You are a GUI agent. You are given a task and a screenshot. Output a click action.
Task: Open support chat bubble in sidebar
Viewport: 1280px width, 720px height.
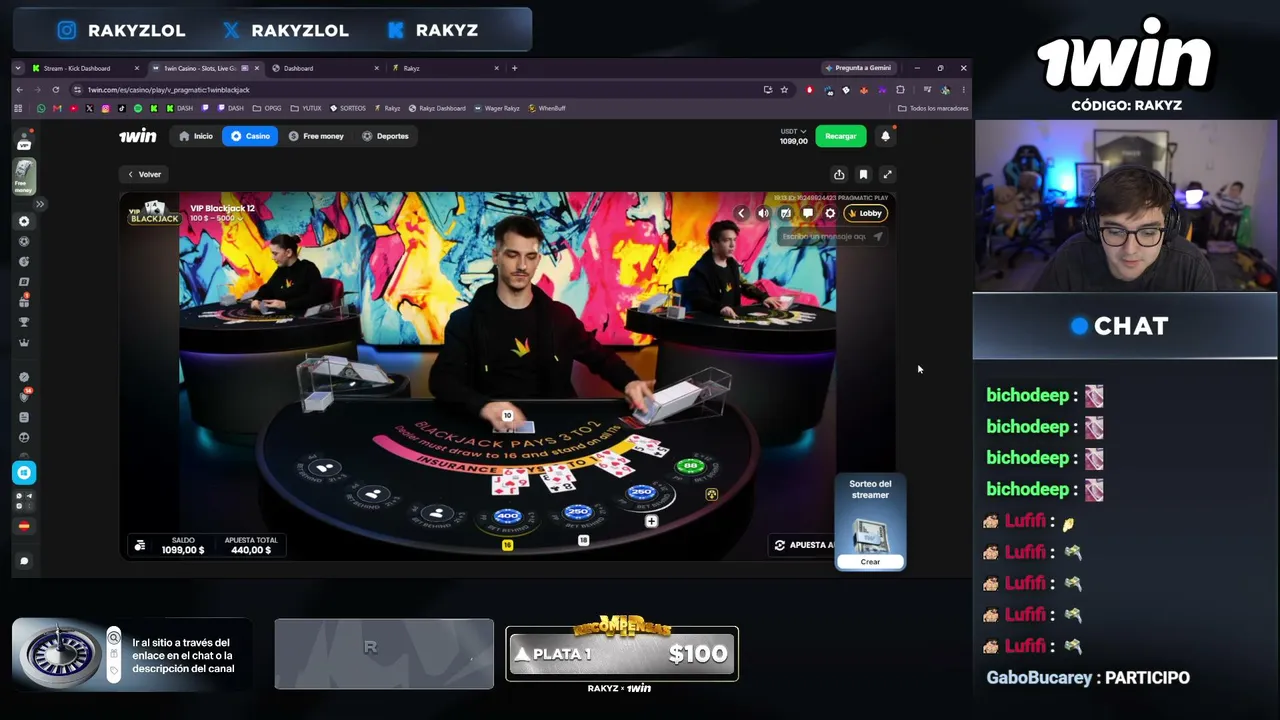pos(24,561)
